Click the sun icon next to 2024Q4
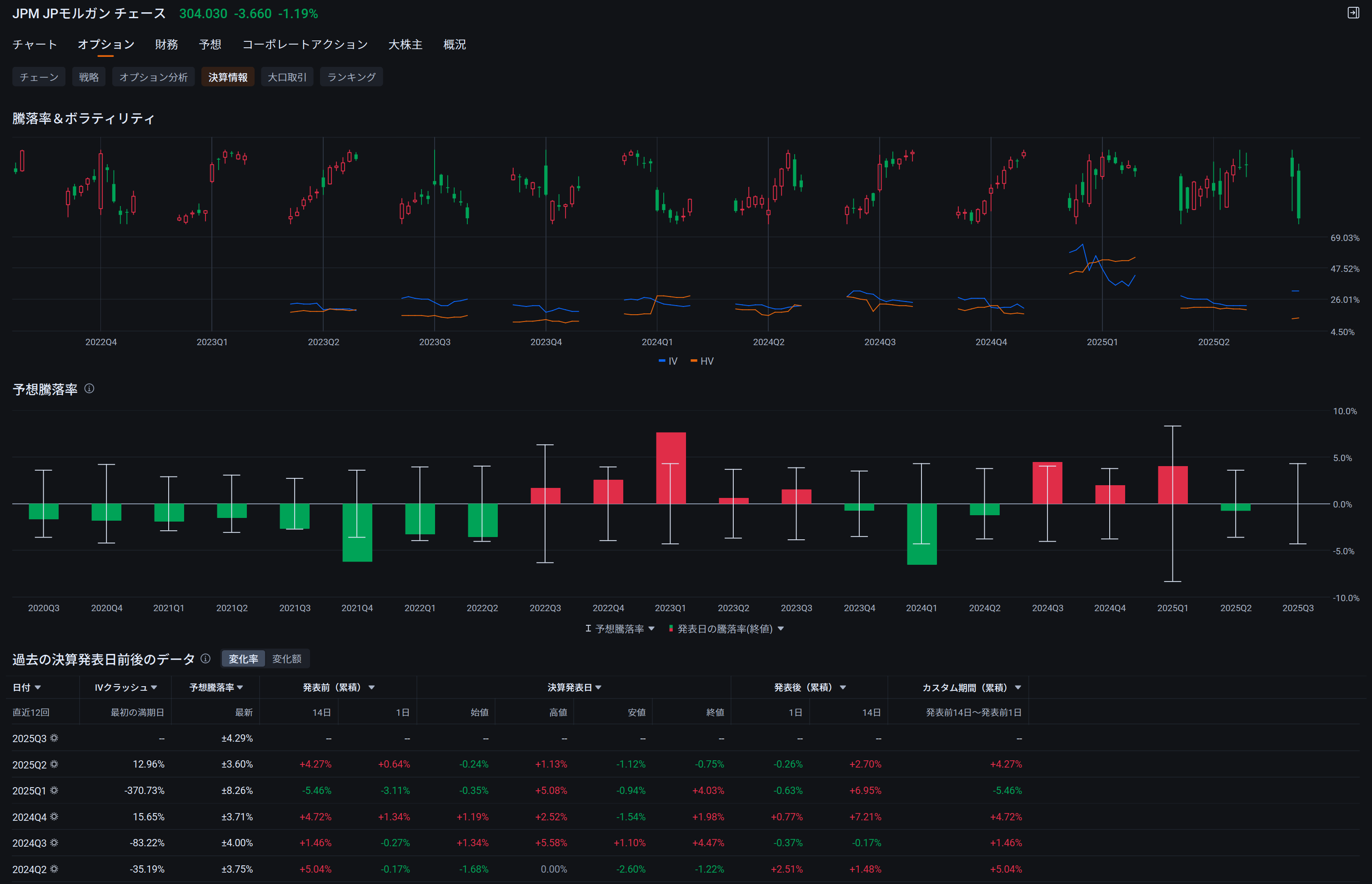The height and width of the screenshot is (884, 1372). pyautogui.click(x=54, y=816)
